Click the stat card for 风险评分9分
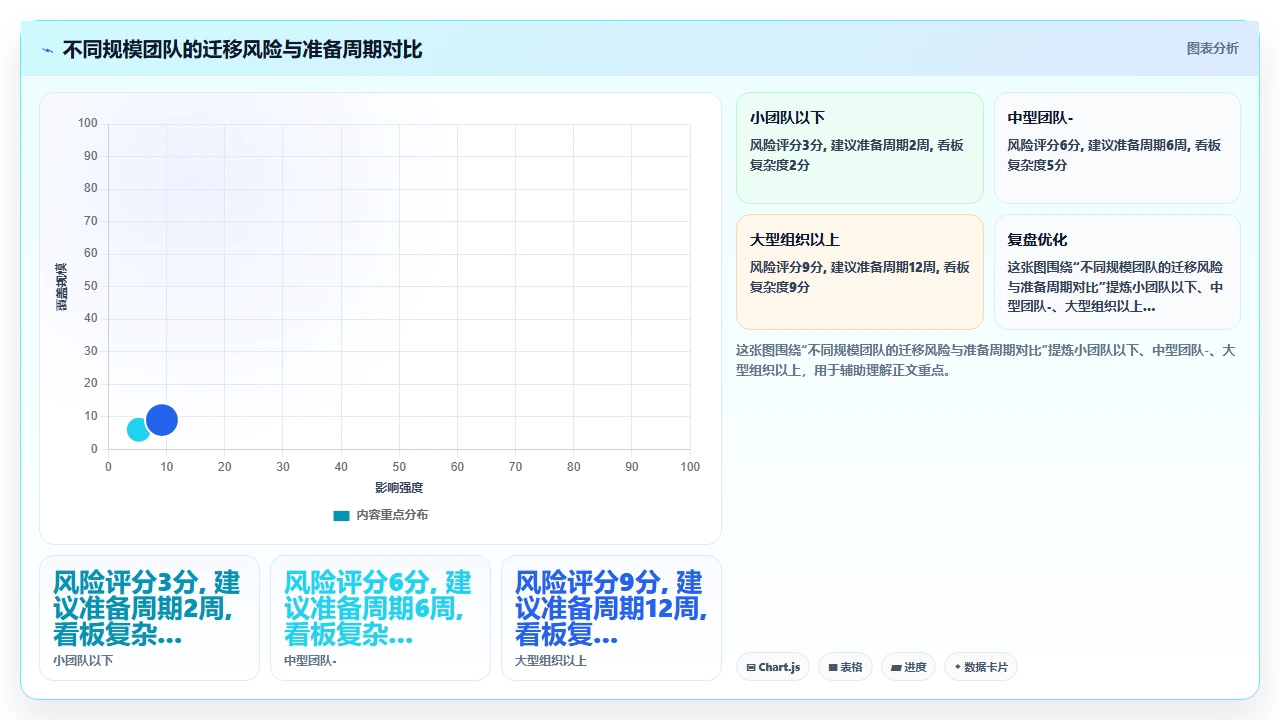Viewport: 1280px width, 720px height. [x=611, y=618]
